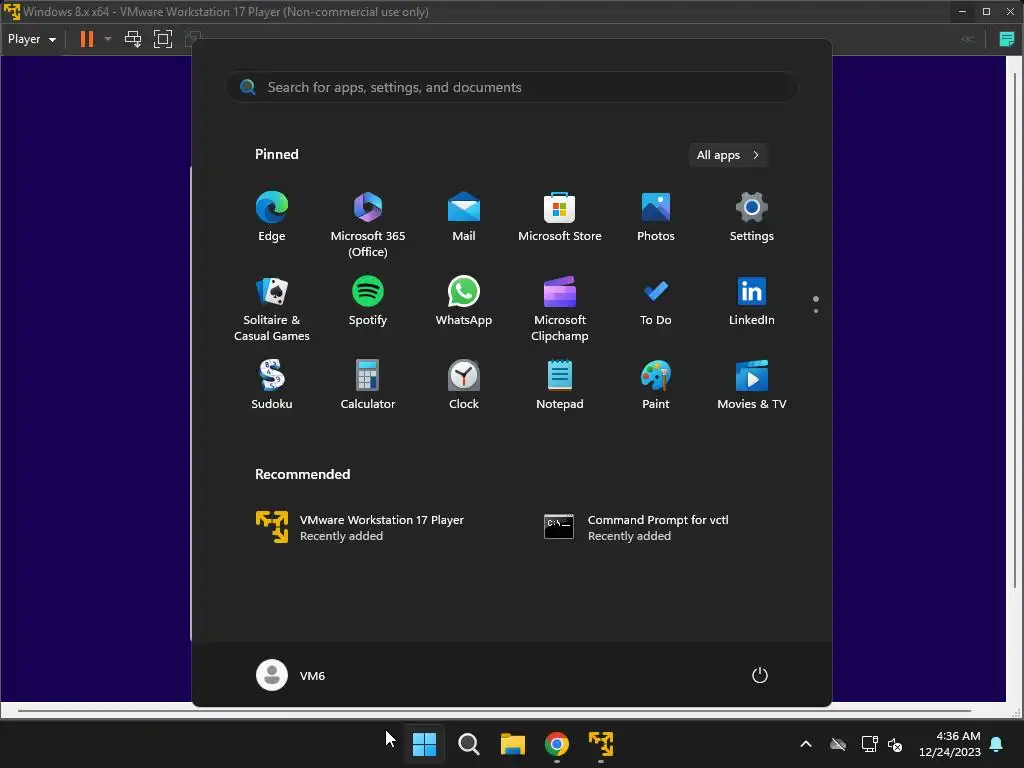1024x768 pixels.
Task: Open Settings from pinned apps
Action: [x=752, y=216]
